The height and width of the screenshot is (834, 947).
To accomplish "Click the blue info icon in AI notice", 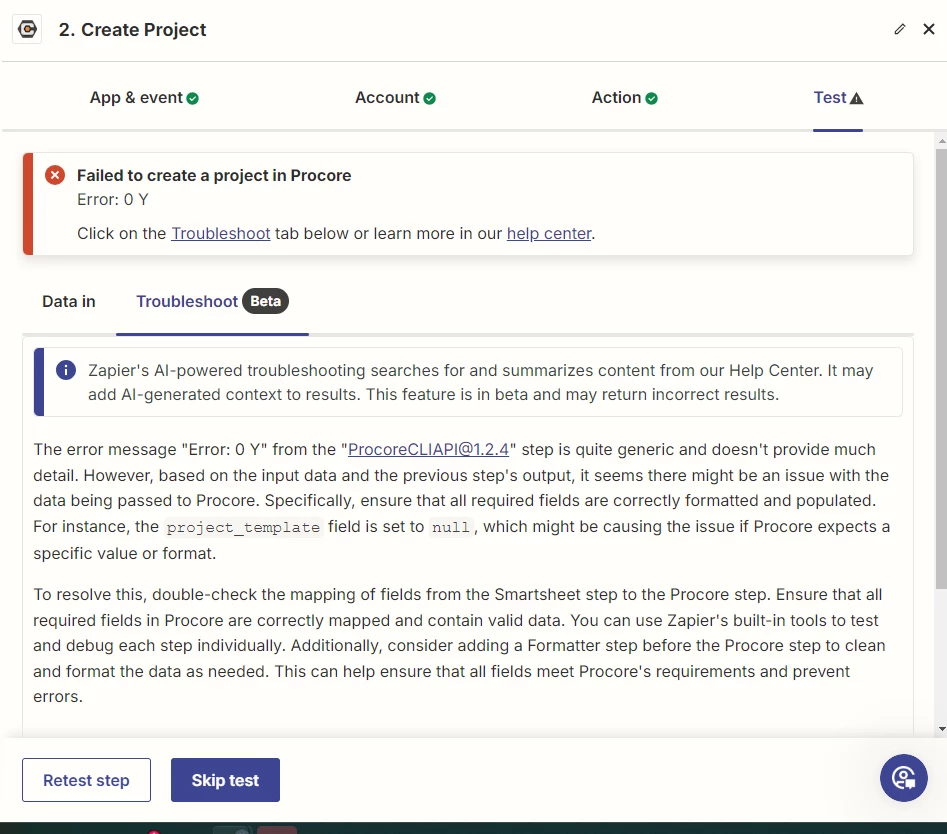I will [x=66, y=370].
